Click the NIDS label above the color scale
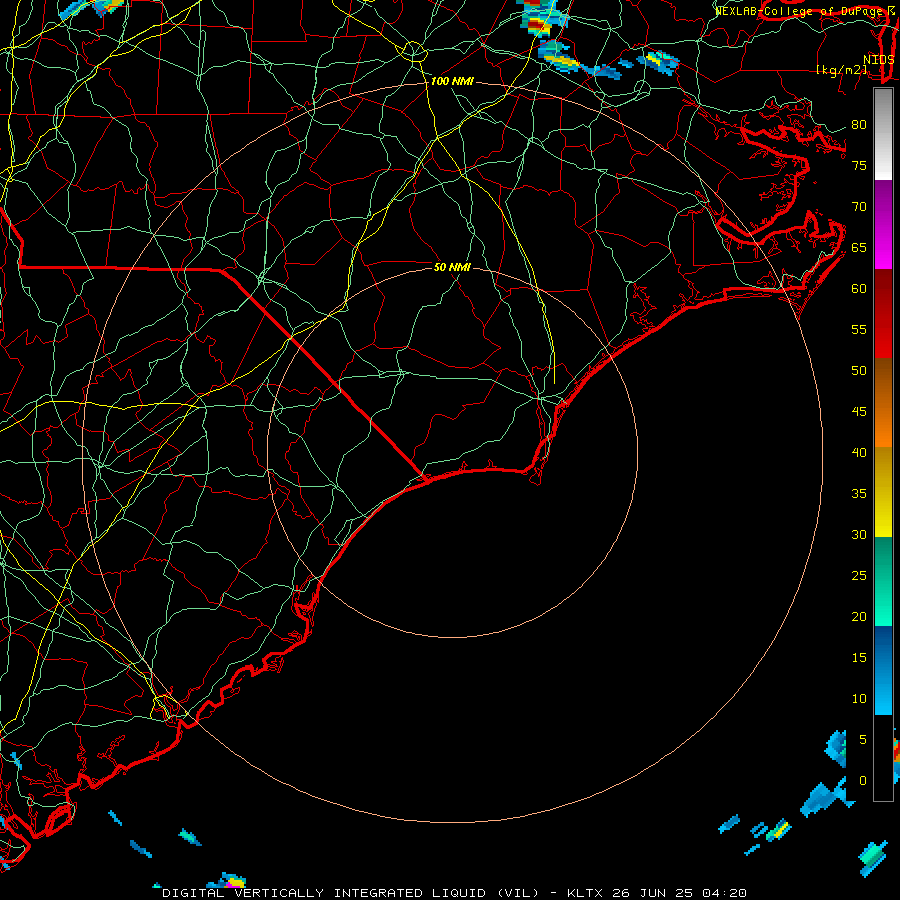The height and width of the screenshot is (900, 900). point(879,60)
